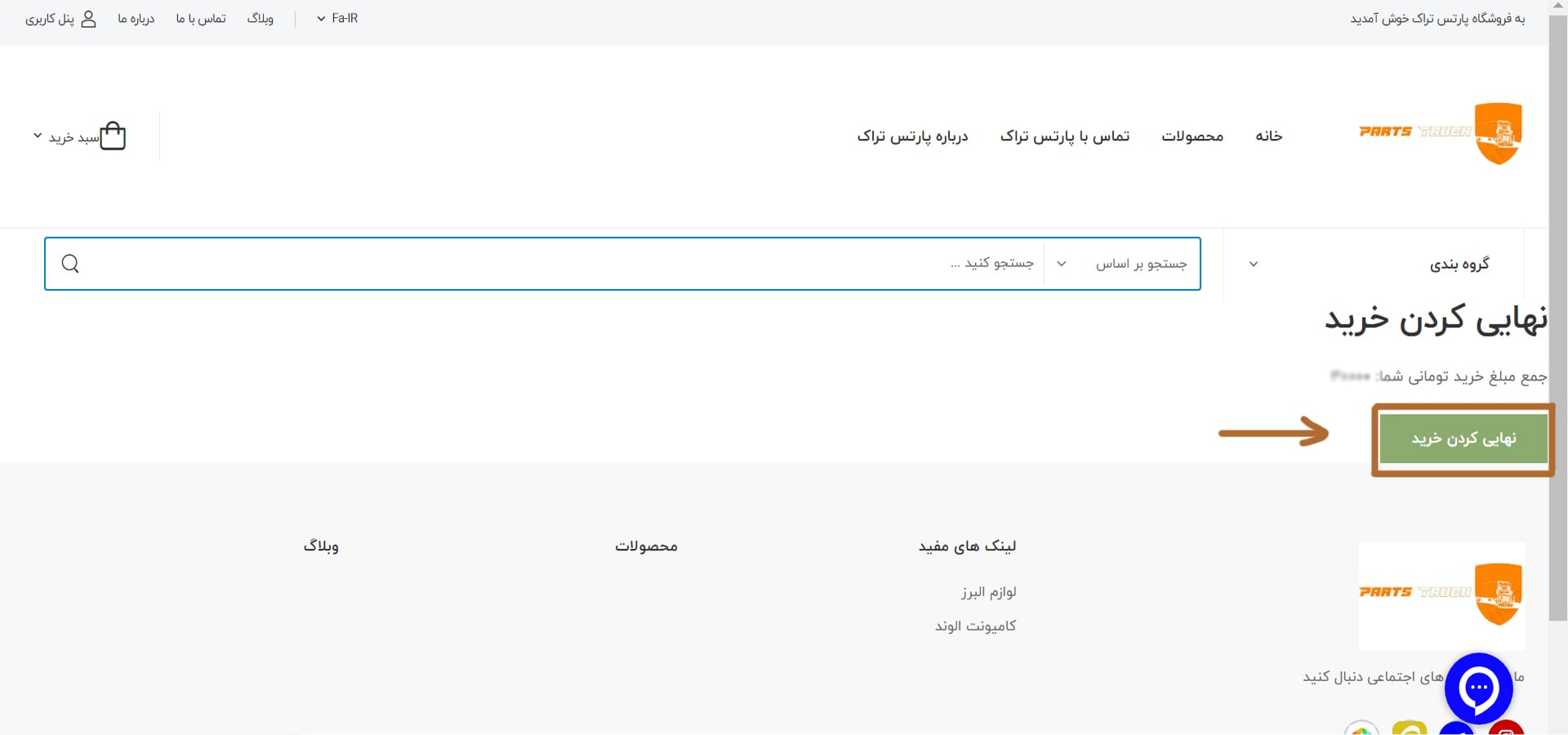Click the Parts Truck footer logo
The width and height of the screenshot is (1568, 735).
point(1441,594)
